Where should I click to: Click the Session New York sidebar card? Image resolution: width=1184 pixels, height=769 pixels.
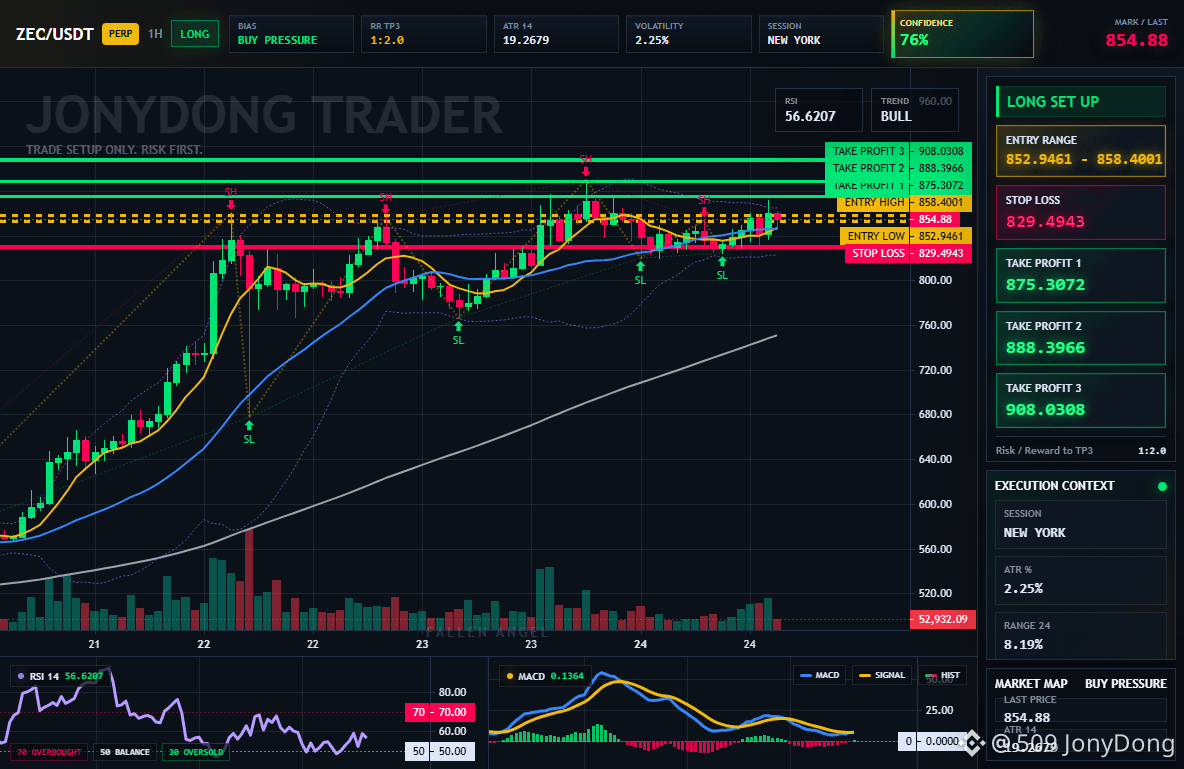pos(1081,523)
